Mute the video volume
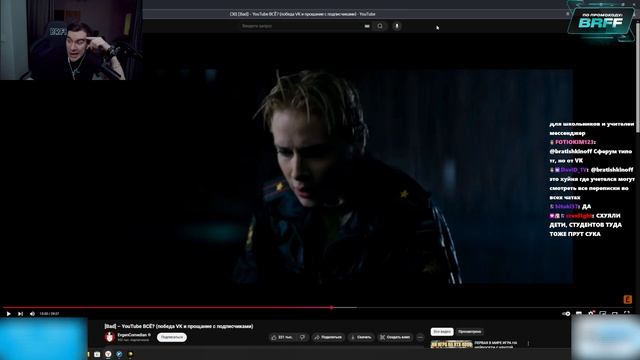Image resolution: width=640 pixels, height=360 pixels. click(x=32, y=313)
